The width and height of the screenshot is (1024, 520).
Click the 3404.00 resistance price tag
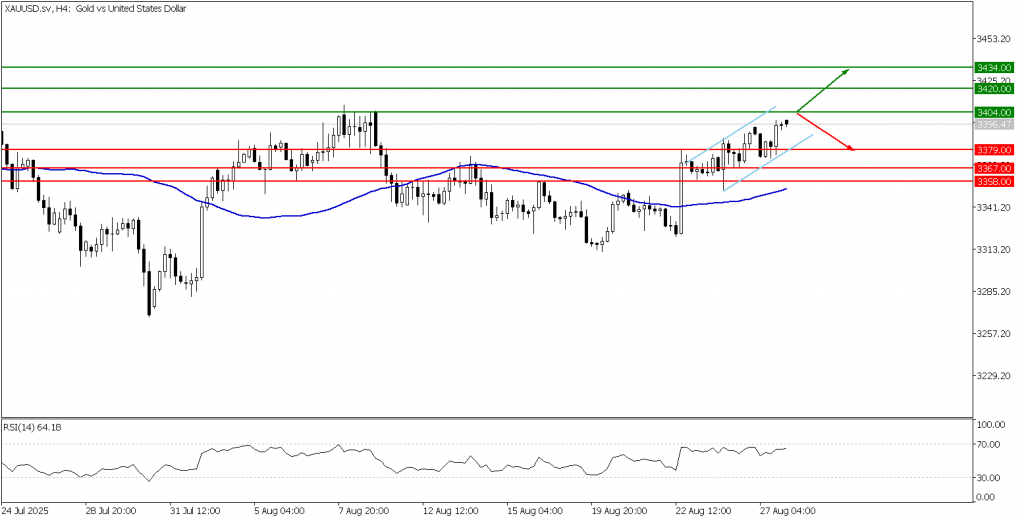tap(995, 112)
